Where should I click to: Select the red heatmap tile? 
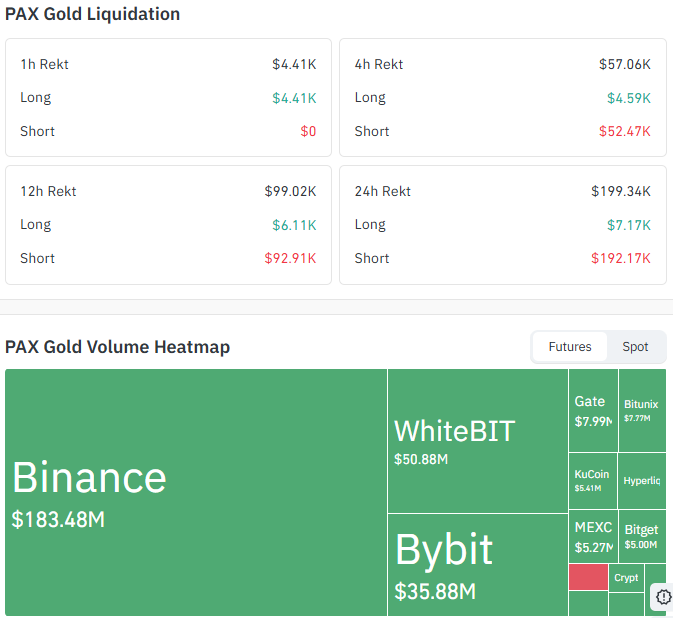(x=588, y=577)
